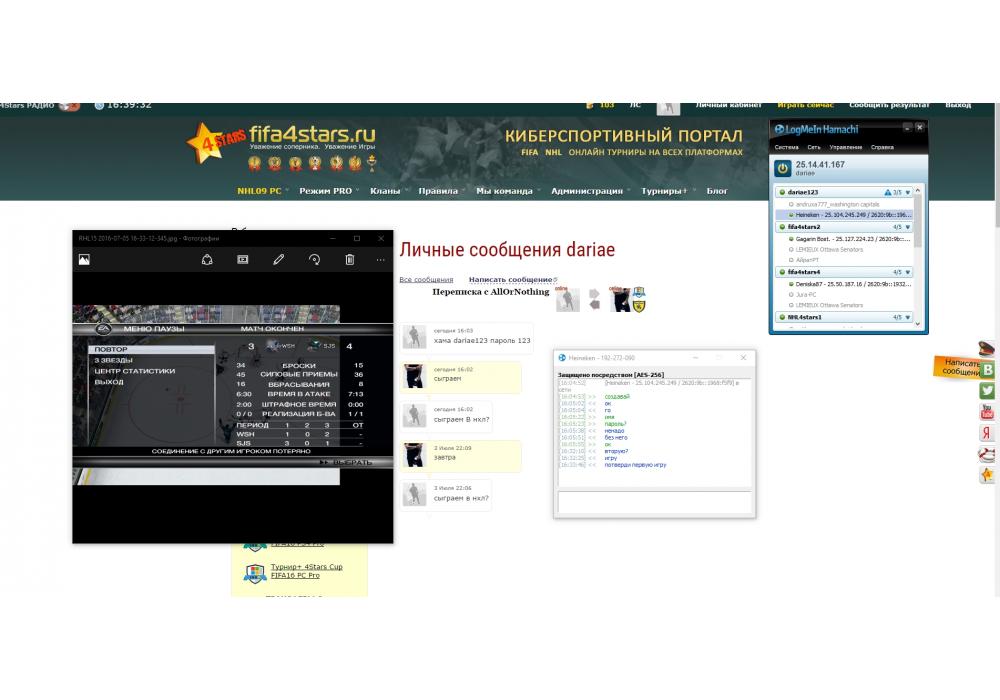Click the pencil Edit icon in Photos
Viewport: 1000px width, 700px height.
(x=278, y=259)
